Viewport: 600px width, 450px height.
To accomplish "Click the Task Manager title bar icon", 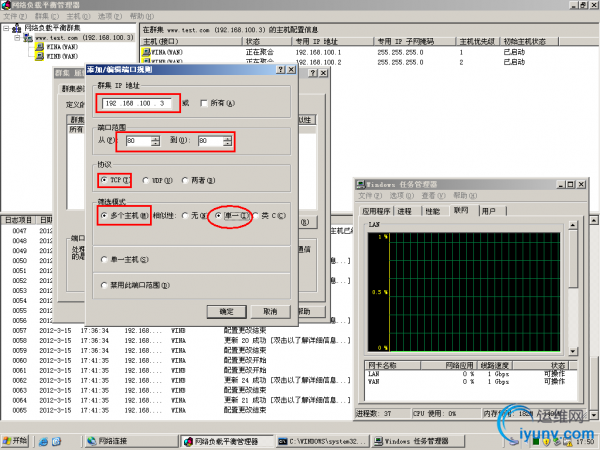I will 360,184.
